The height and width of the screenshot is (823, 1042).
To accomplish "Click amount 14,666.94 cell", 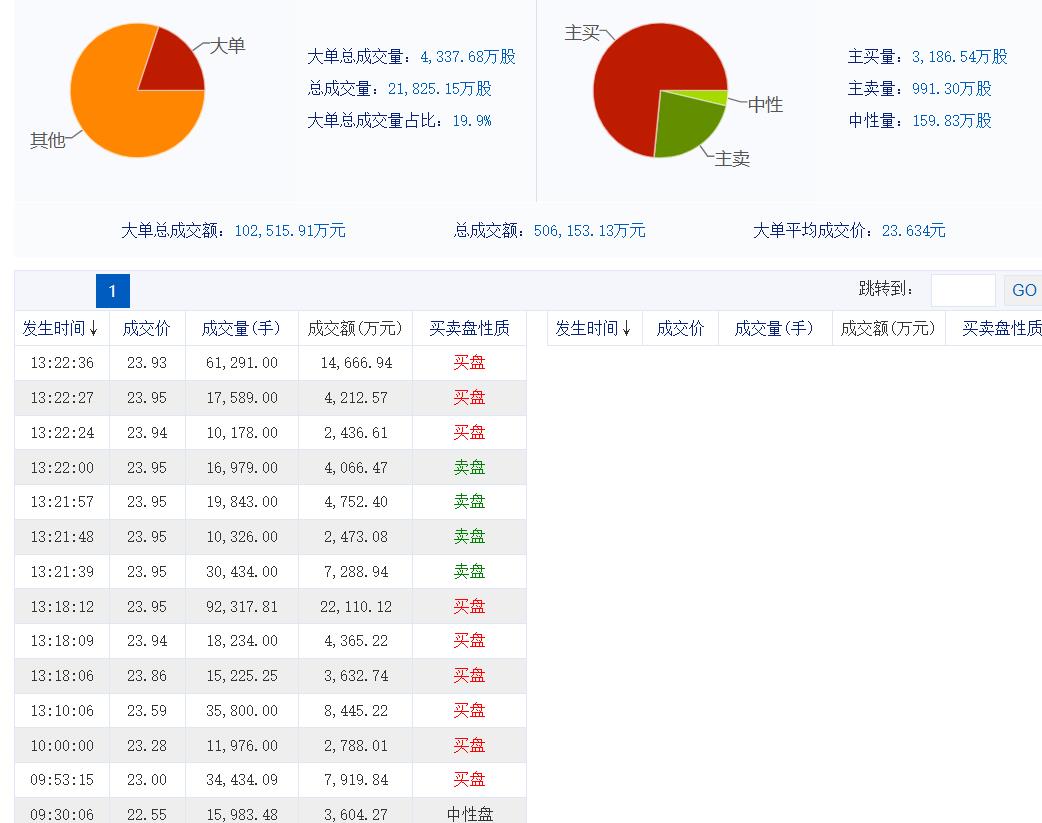I will tap(356, 363).
